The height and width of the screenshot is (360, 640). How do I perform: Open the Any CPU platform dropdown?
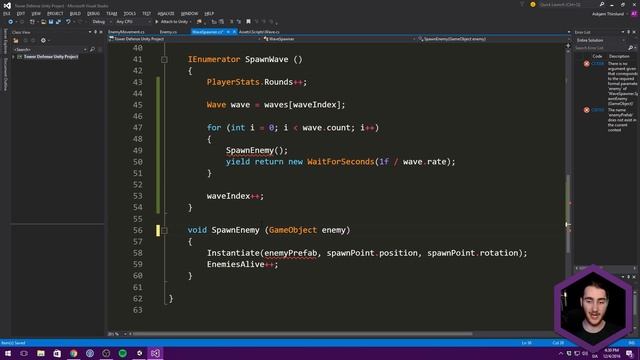pyautogui.click(x=132, y=22)
